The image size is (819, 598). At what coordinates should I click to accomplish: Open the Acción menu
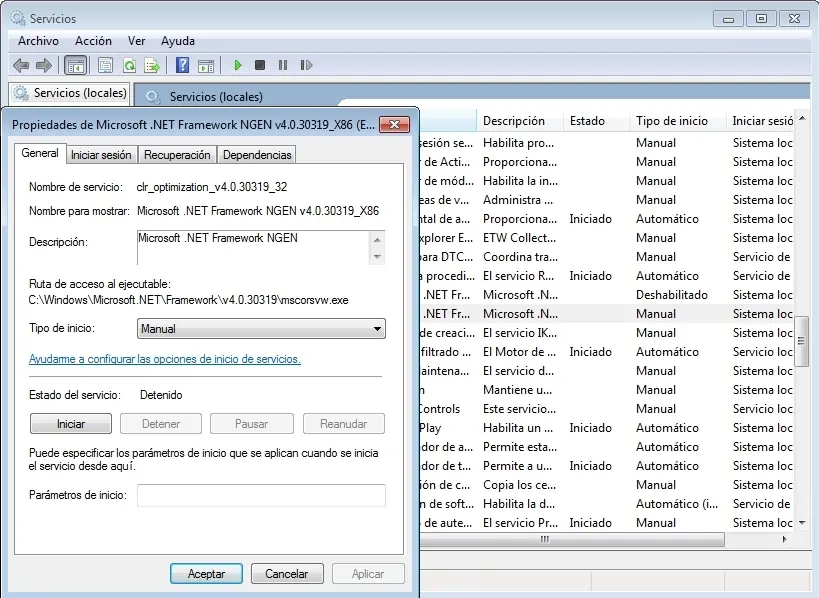(93, 41)
